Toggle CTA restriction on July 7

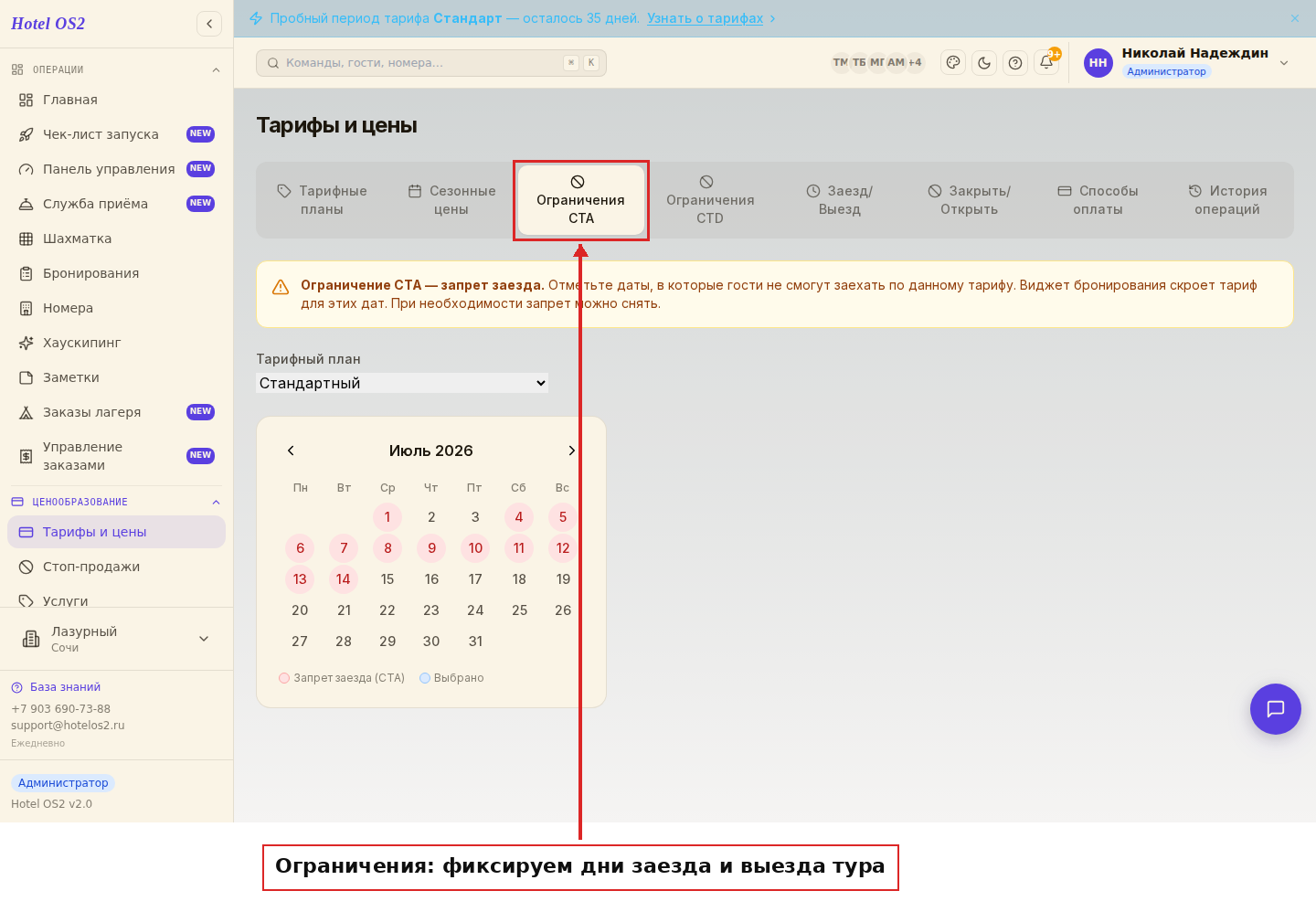click(344, 548)
